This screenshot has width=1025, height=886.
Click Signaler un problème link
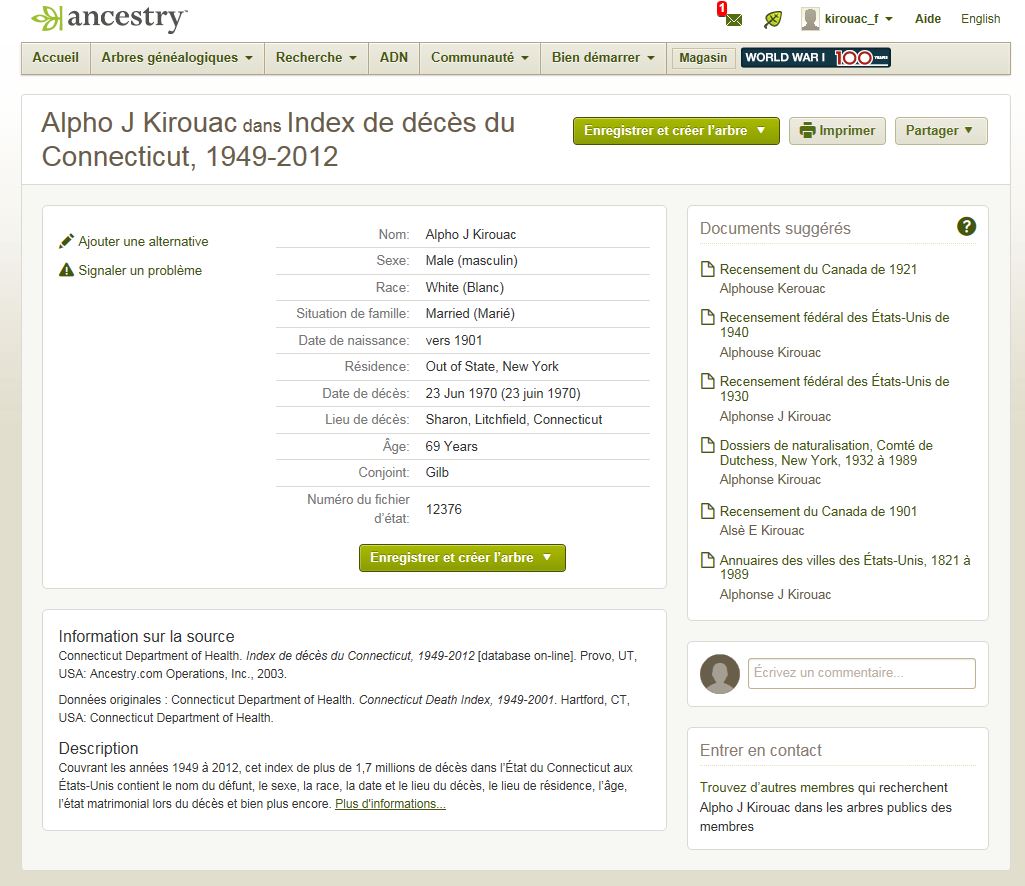point(140,270)
